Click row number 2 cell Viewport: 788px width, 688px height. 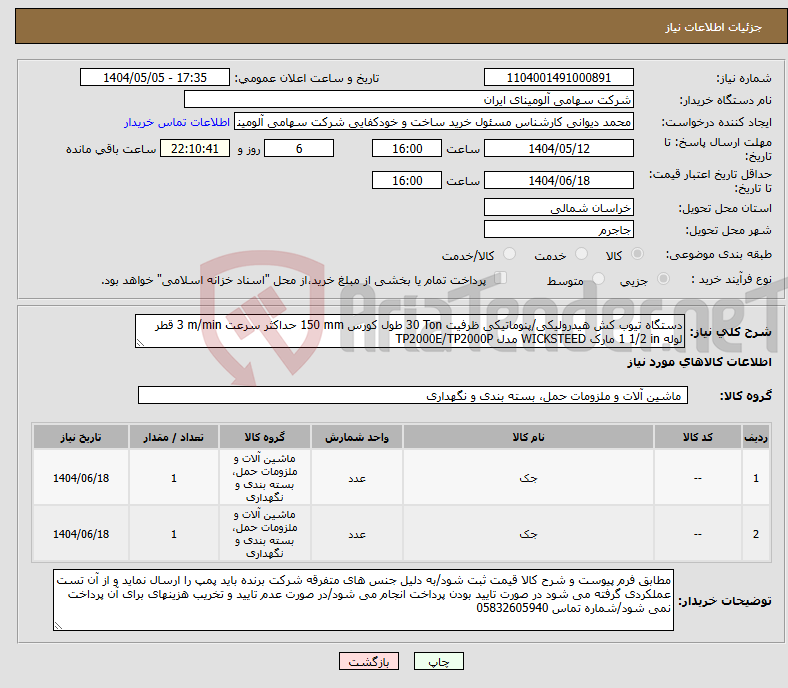(755, 534)
